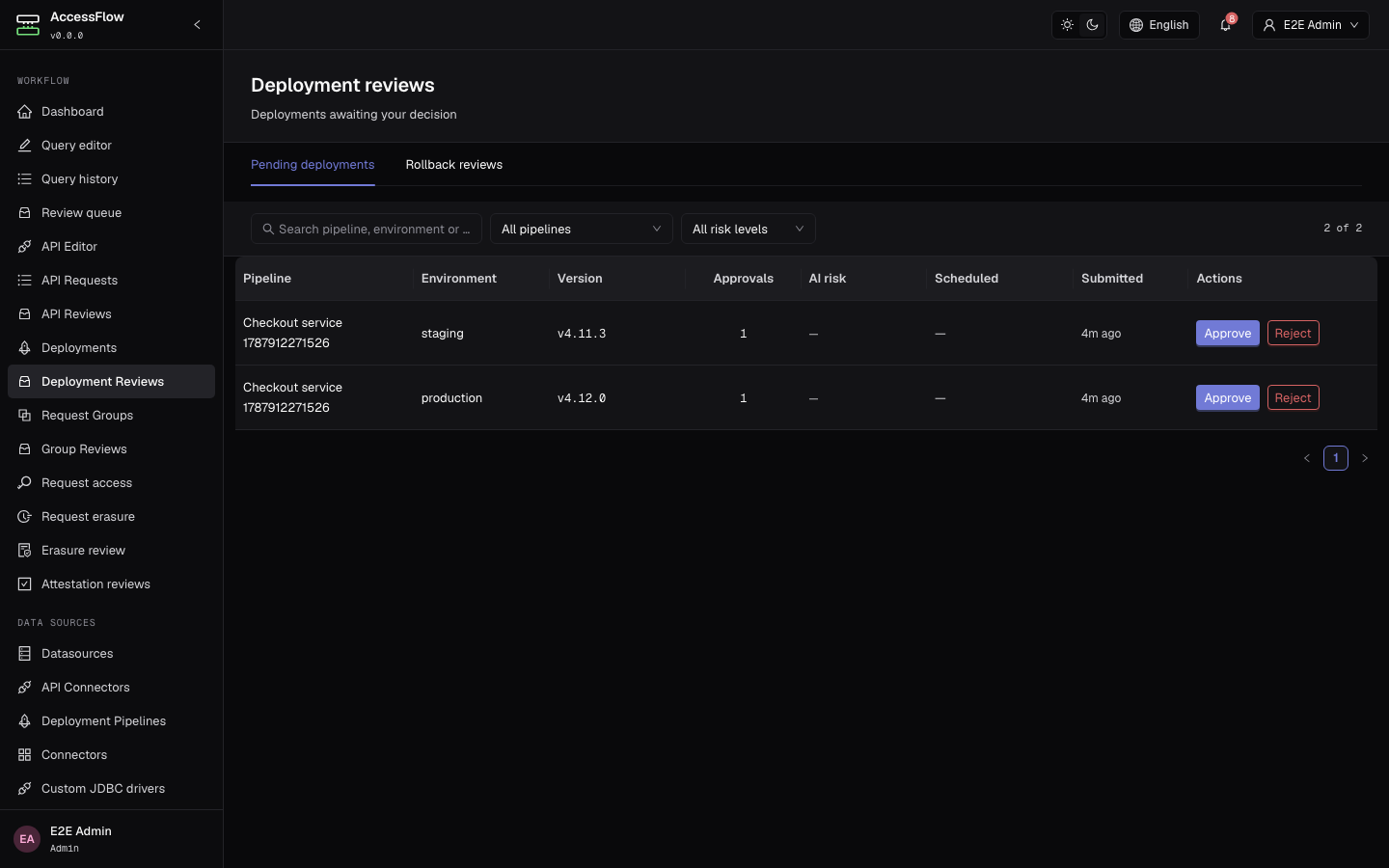Collapse the sidebar with the chevron
This screenshot has height=868, width=1389.
197,25
